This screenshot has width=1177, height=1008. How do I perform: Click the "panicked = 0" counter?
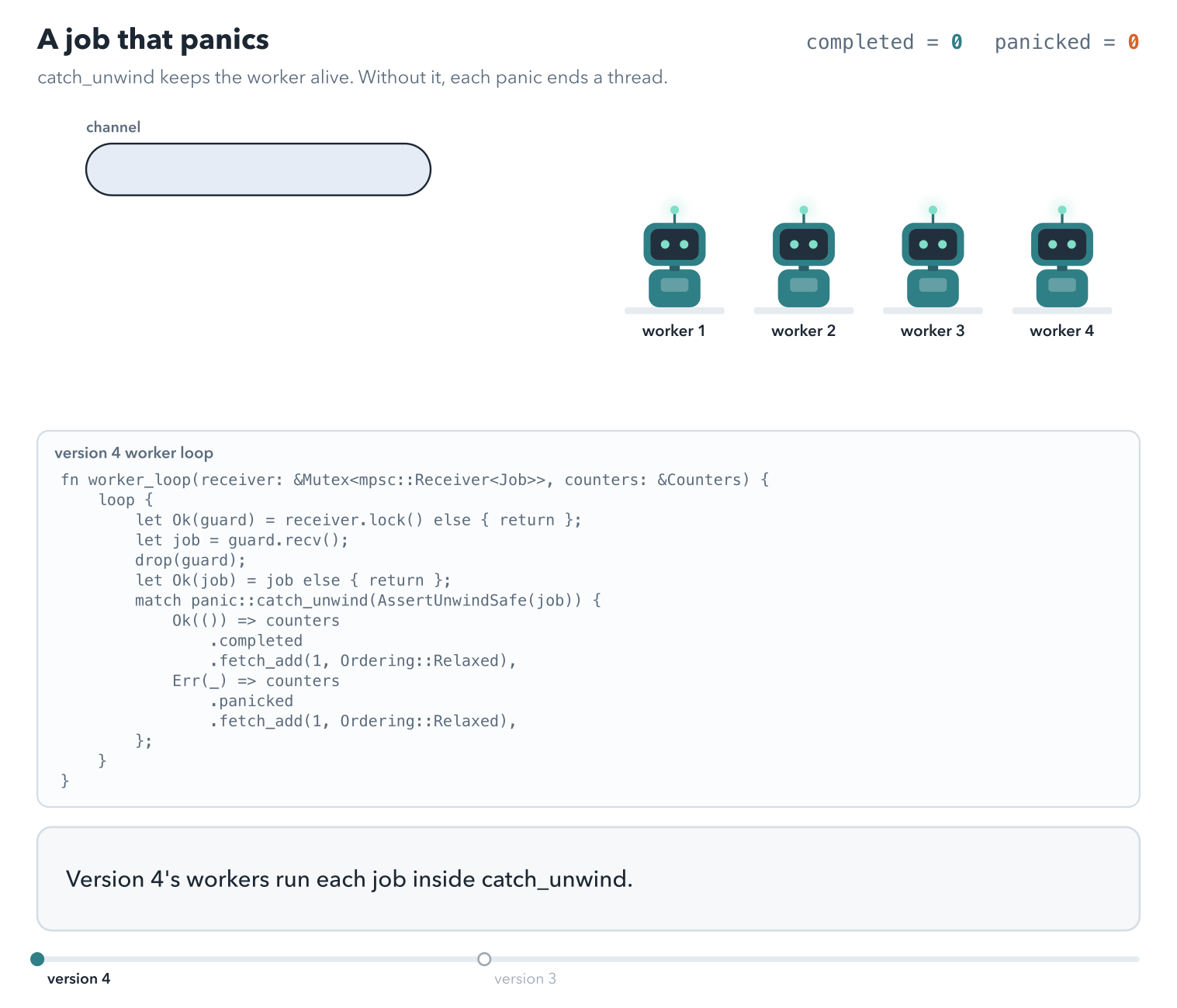click(1067, 42)
